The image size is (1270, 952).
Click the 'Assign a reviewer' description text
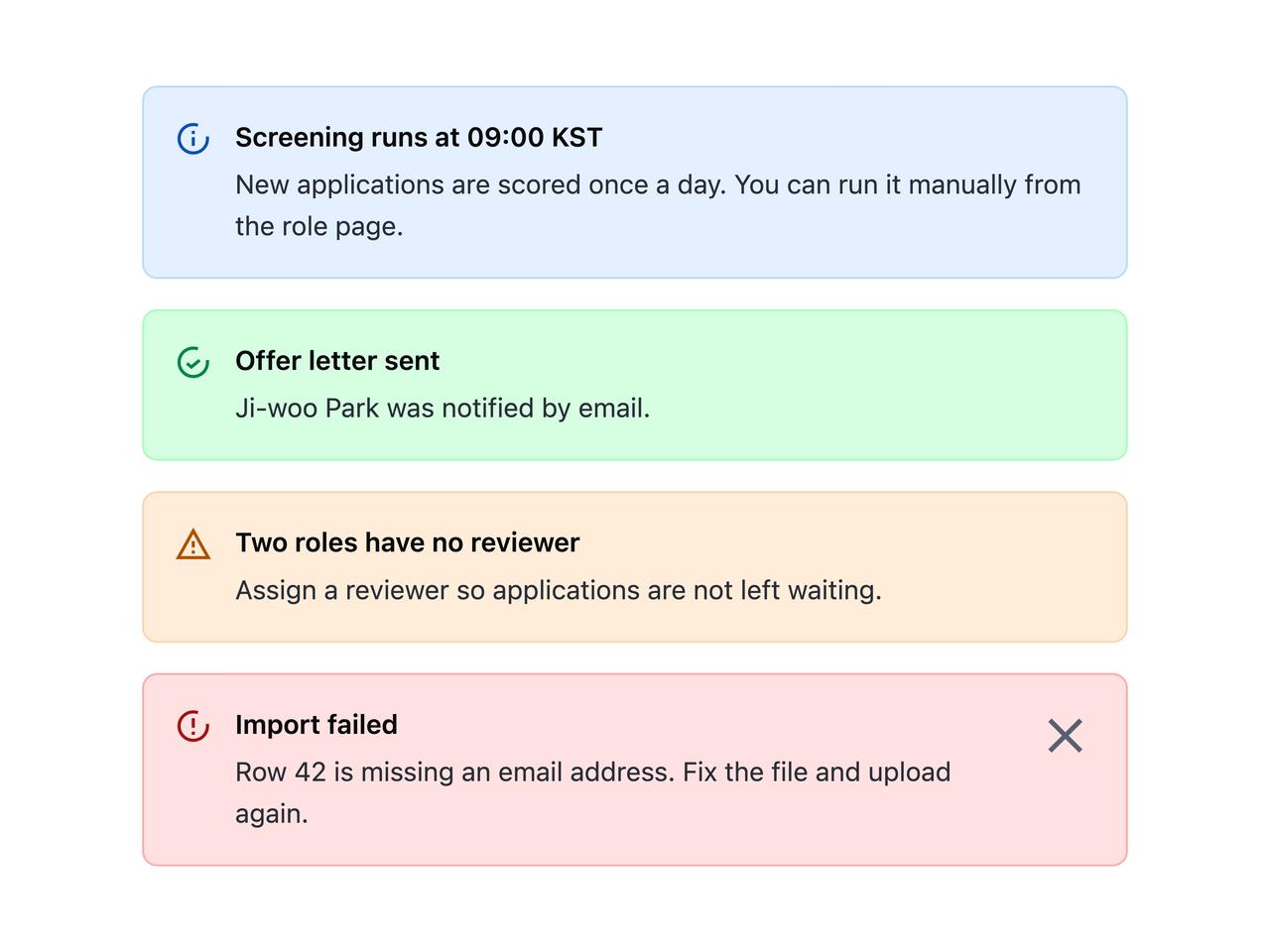559,590
